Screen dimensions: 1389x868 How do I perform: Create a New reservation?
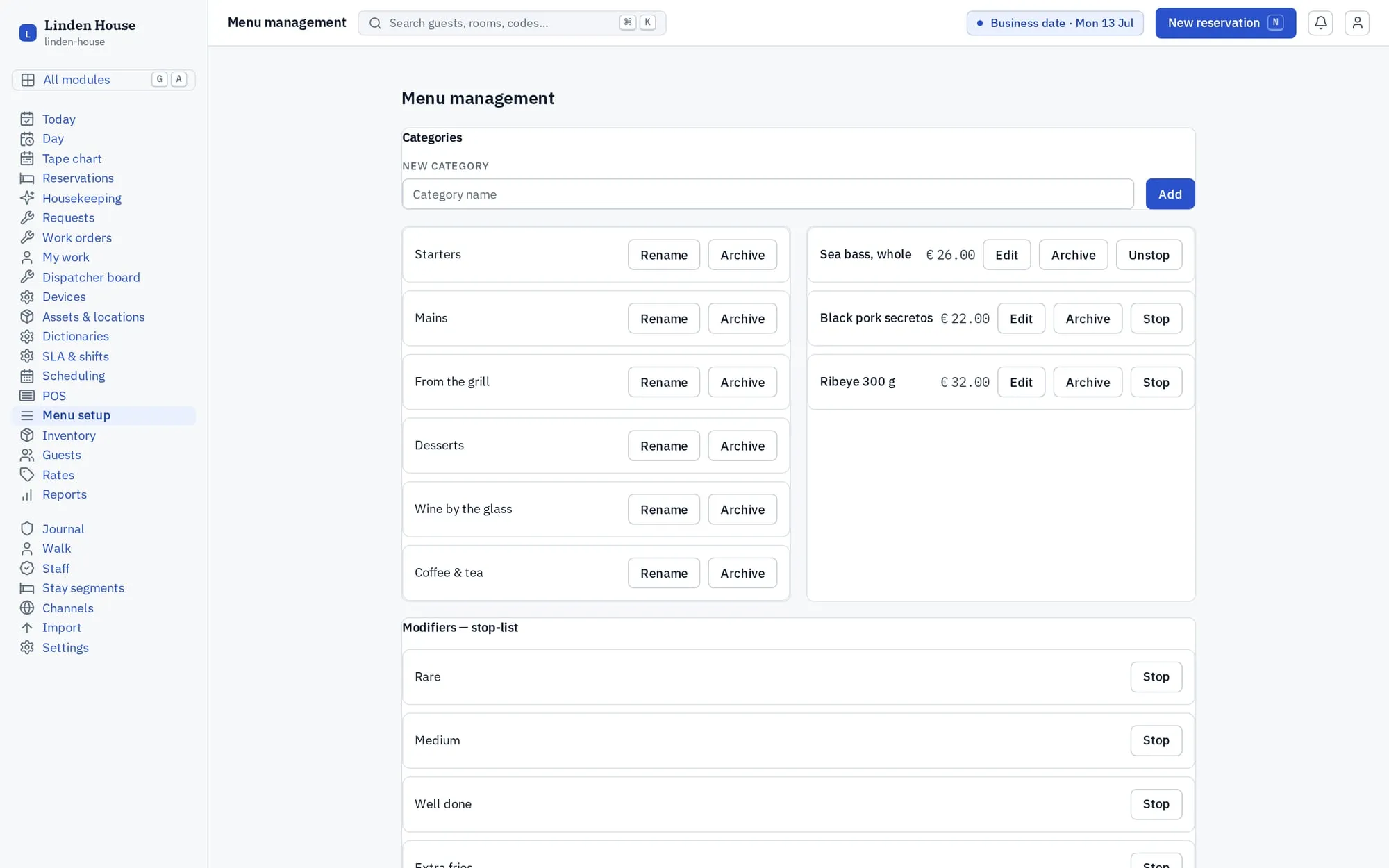pyautogui.click(x=1225, y=23)
